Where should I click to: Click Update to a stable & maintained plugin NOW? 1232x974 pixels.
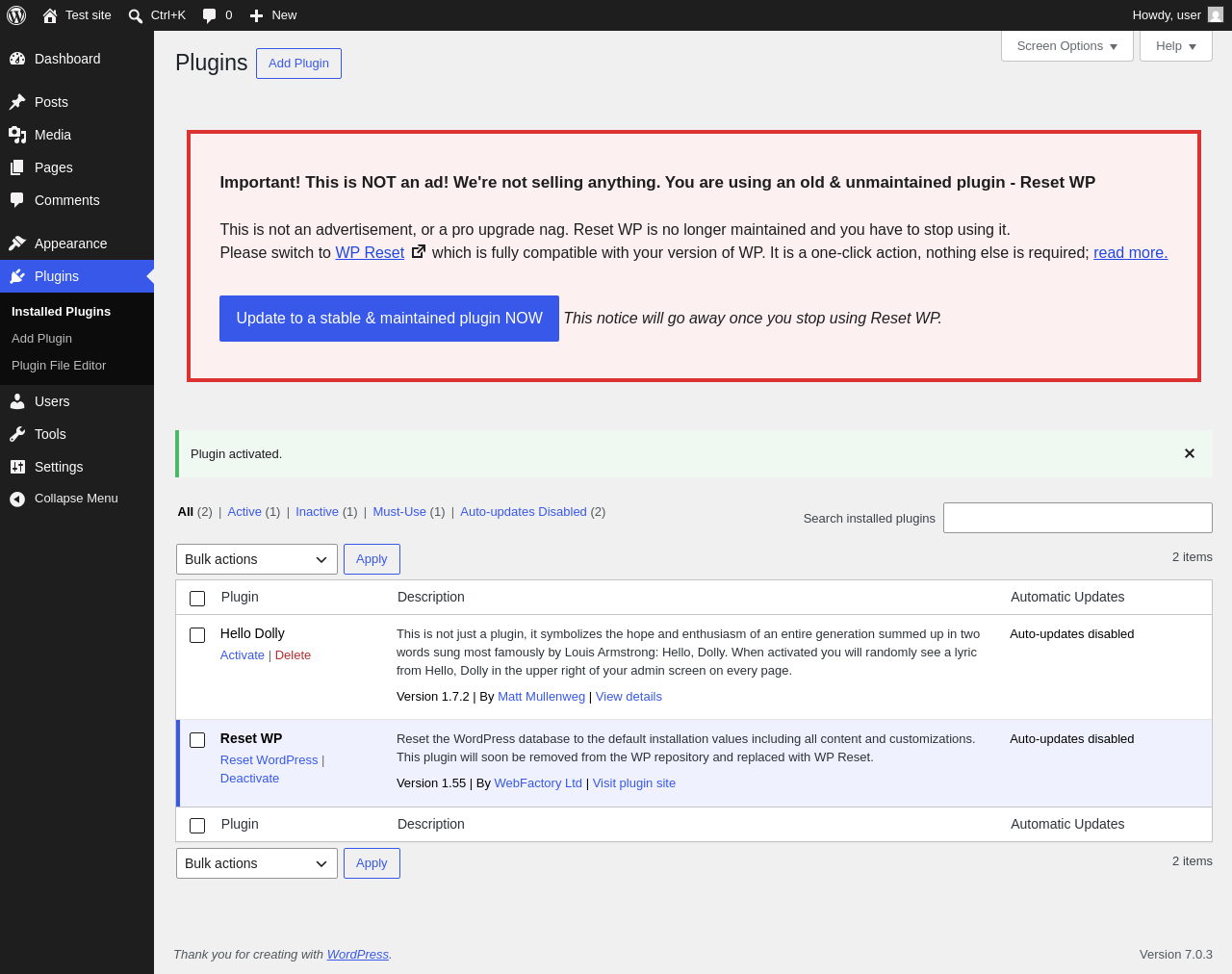389,319
